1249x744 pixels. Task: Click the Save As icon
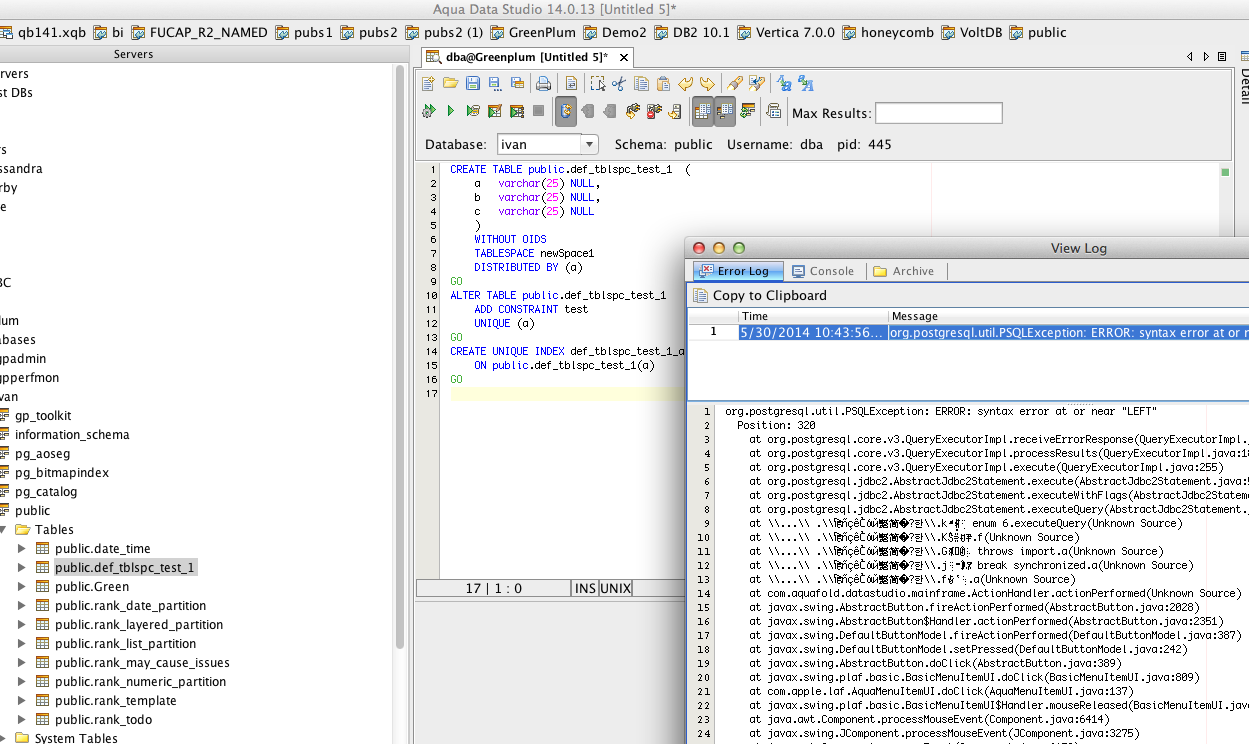pyautogui.click(x=495, y=84)
